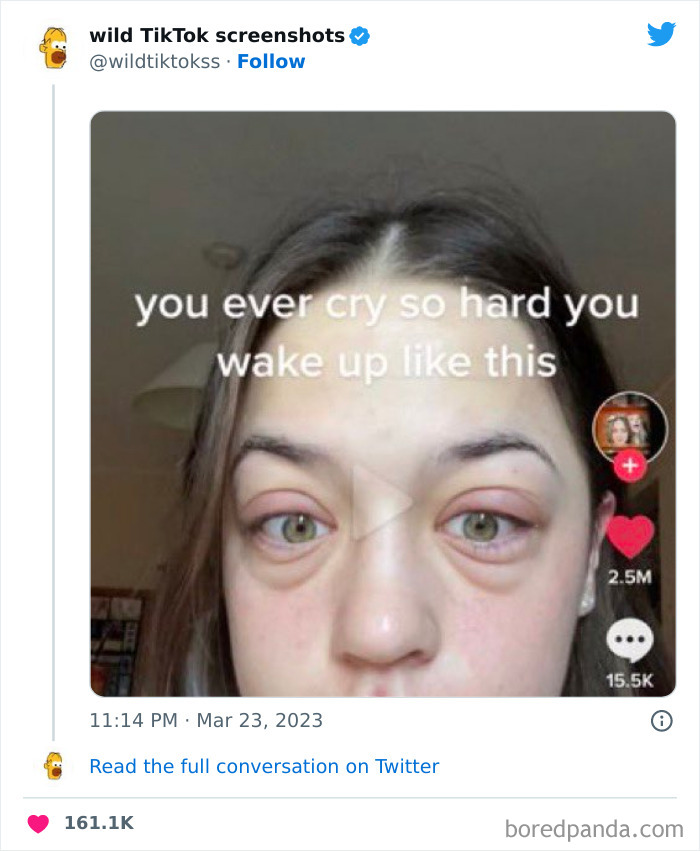Viewport: 700px width, 851px height.
Task: Click the 2.5M TikTok likes count
Action: tap(630, 578)
